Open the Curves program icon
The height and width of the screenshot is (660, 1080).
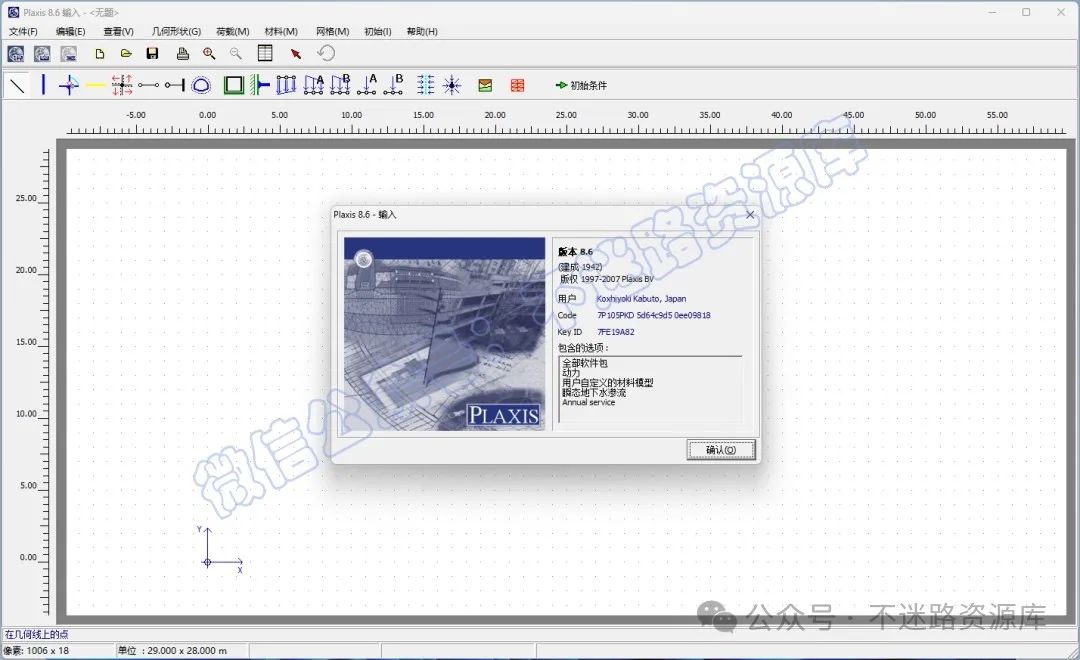click(x=68, y=54)
